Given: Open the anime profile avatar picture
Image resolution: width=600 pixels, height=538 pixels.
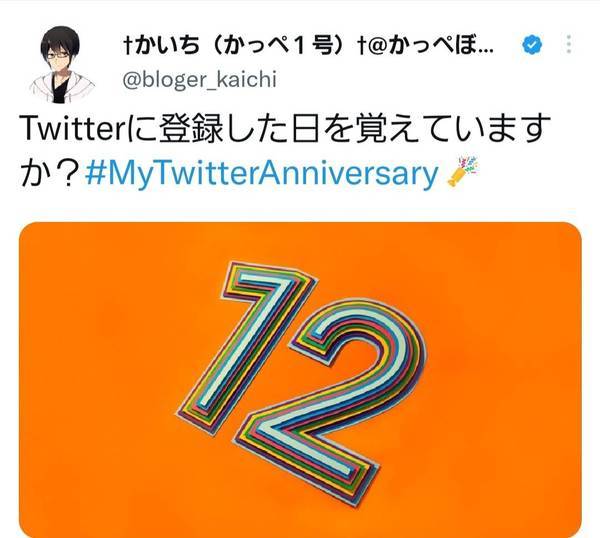Looking at the screenshot, I should 61,64.
